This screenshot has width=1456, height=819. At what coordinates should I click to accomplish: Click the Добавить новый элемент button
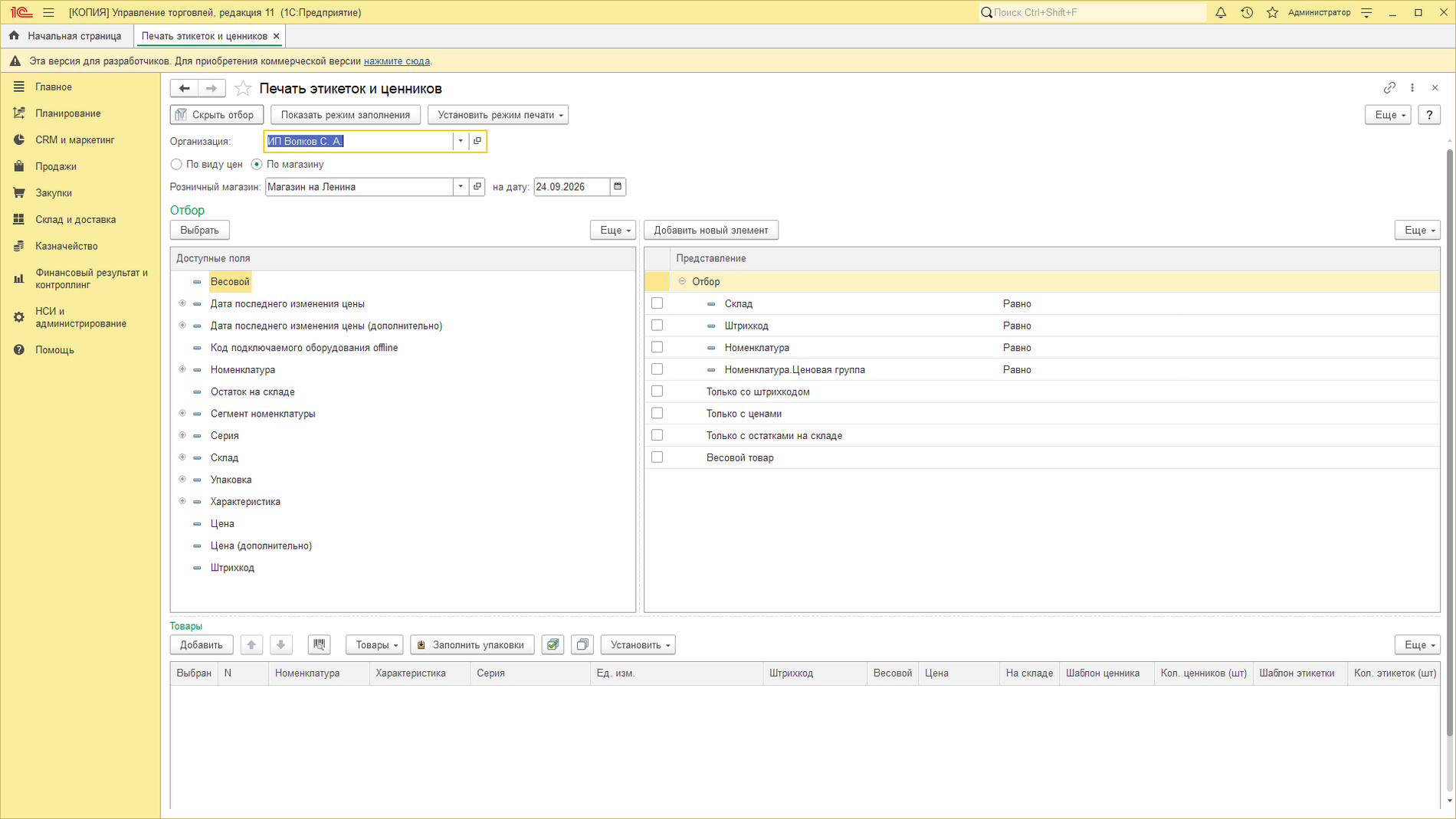coord(711,230)
